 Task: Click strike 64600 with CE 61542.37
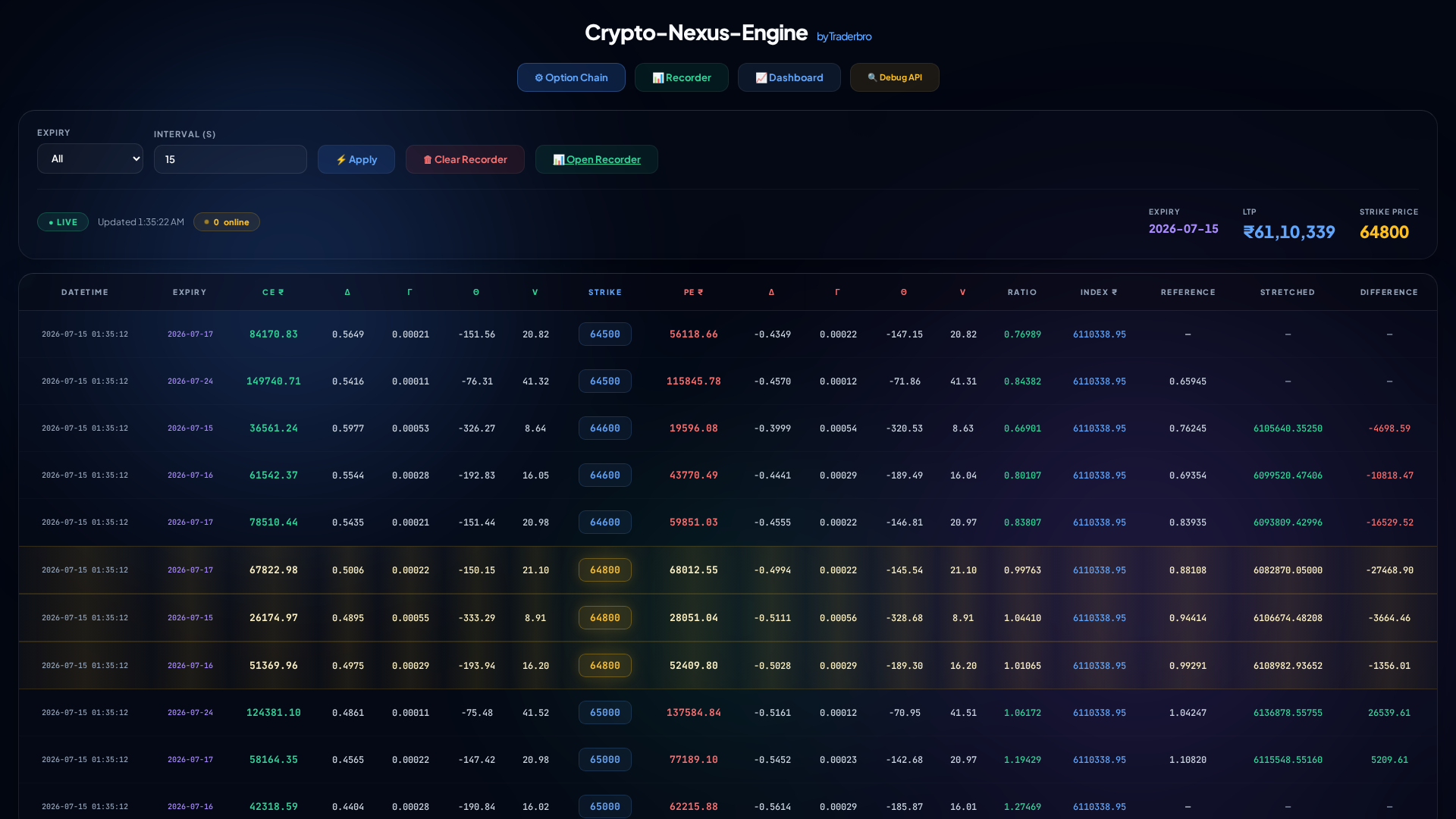pos(605,475)
